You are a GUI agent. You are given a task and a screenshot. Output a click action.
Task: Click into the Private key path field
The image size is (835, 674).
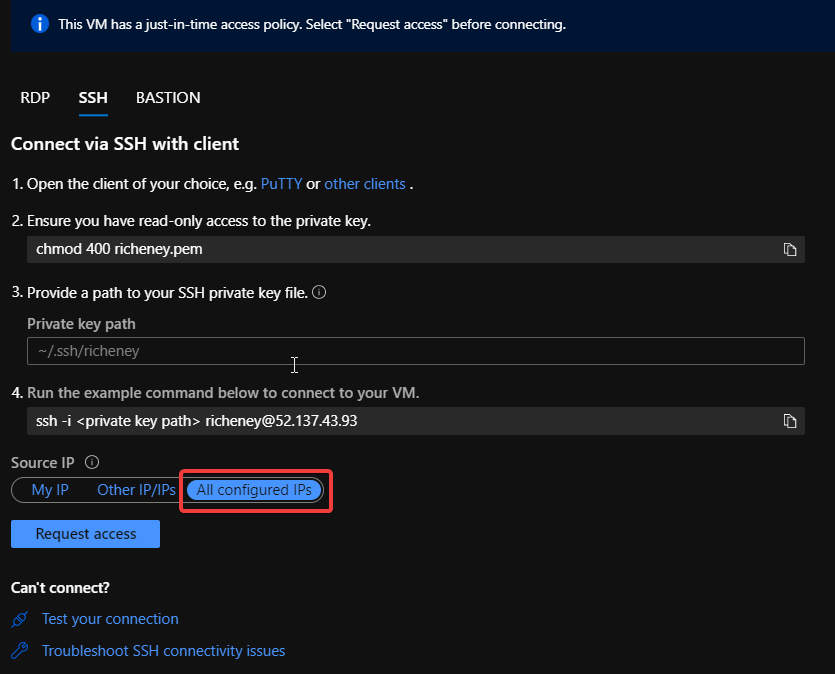[416, 351]
